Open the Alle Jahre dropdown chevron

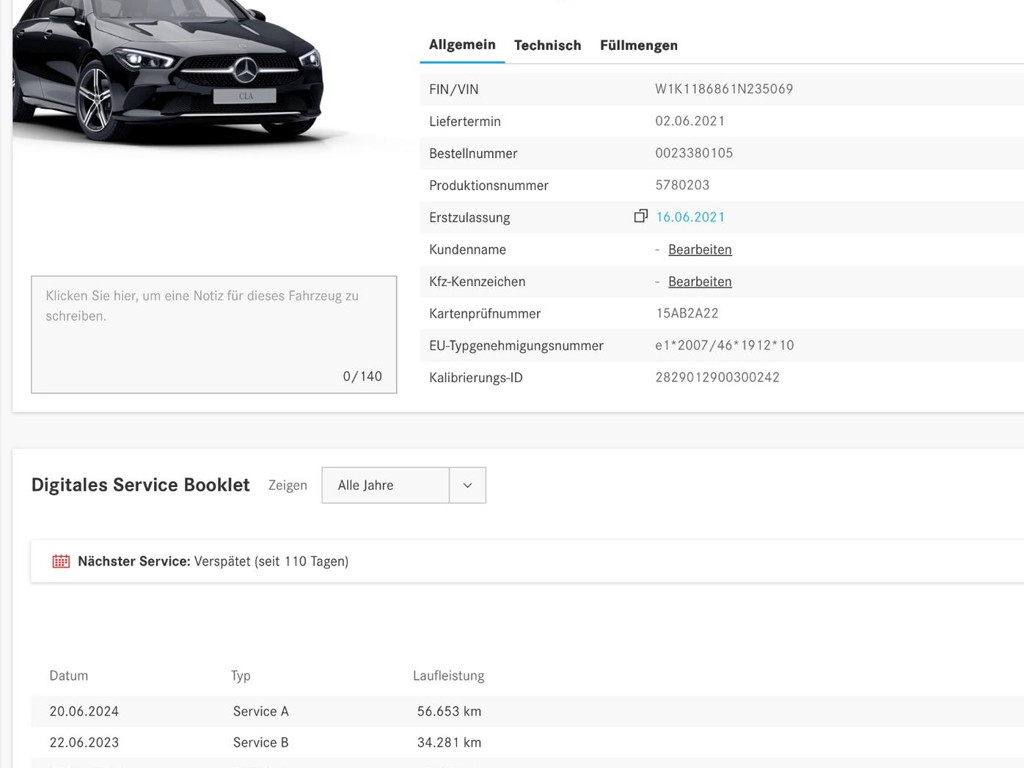pos(466,485)
